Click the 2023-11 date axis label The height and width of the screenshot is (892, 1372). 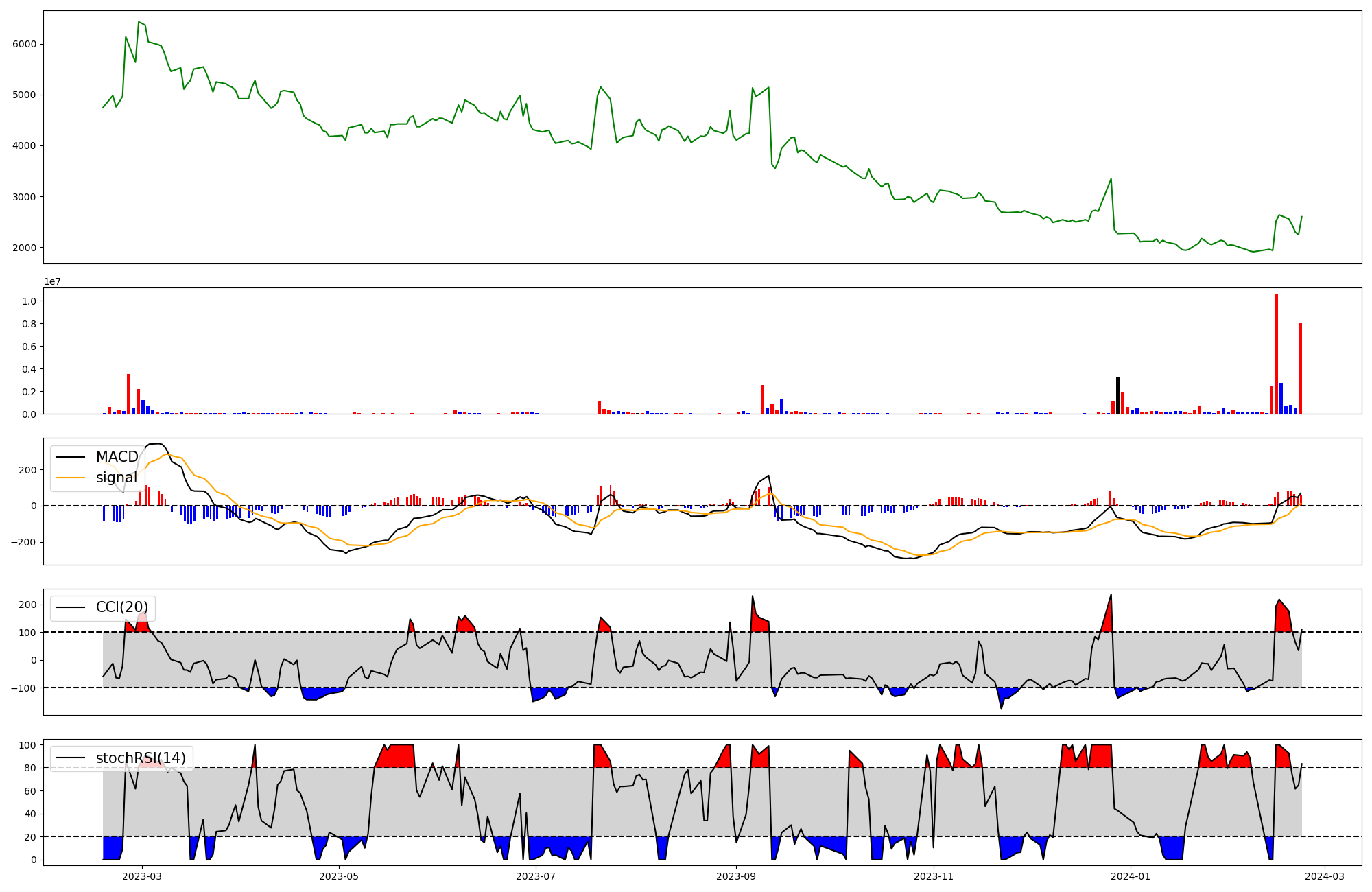[933, 876]
